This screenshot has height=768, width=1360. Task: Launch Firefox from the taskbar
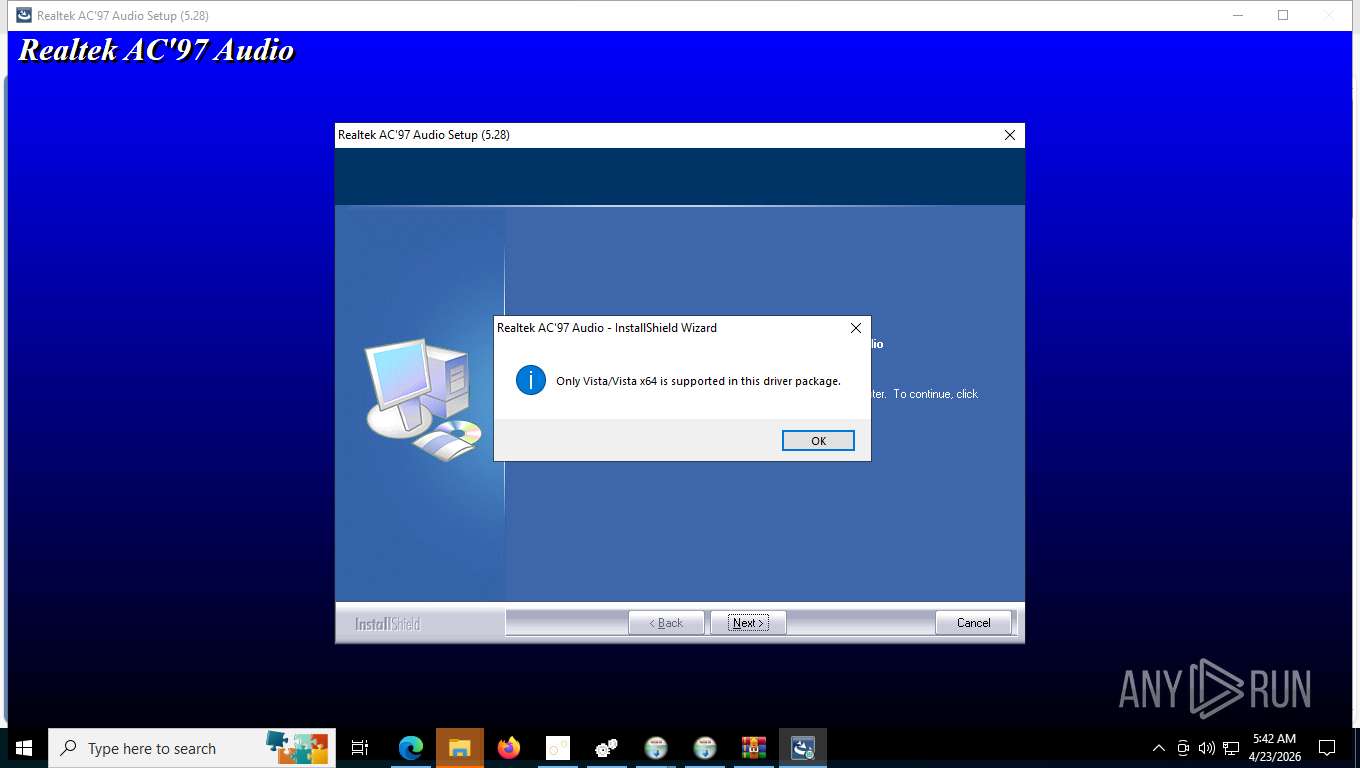(509, 748)
